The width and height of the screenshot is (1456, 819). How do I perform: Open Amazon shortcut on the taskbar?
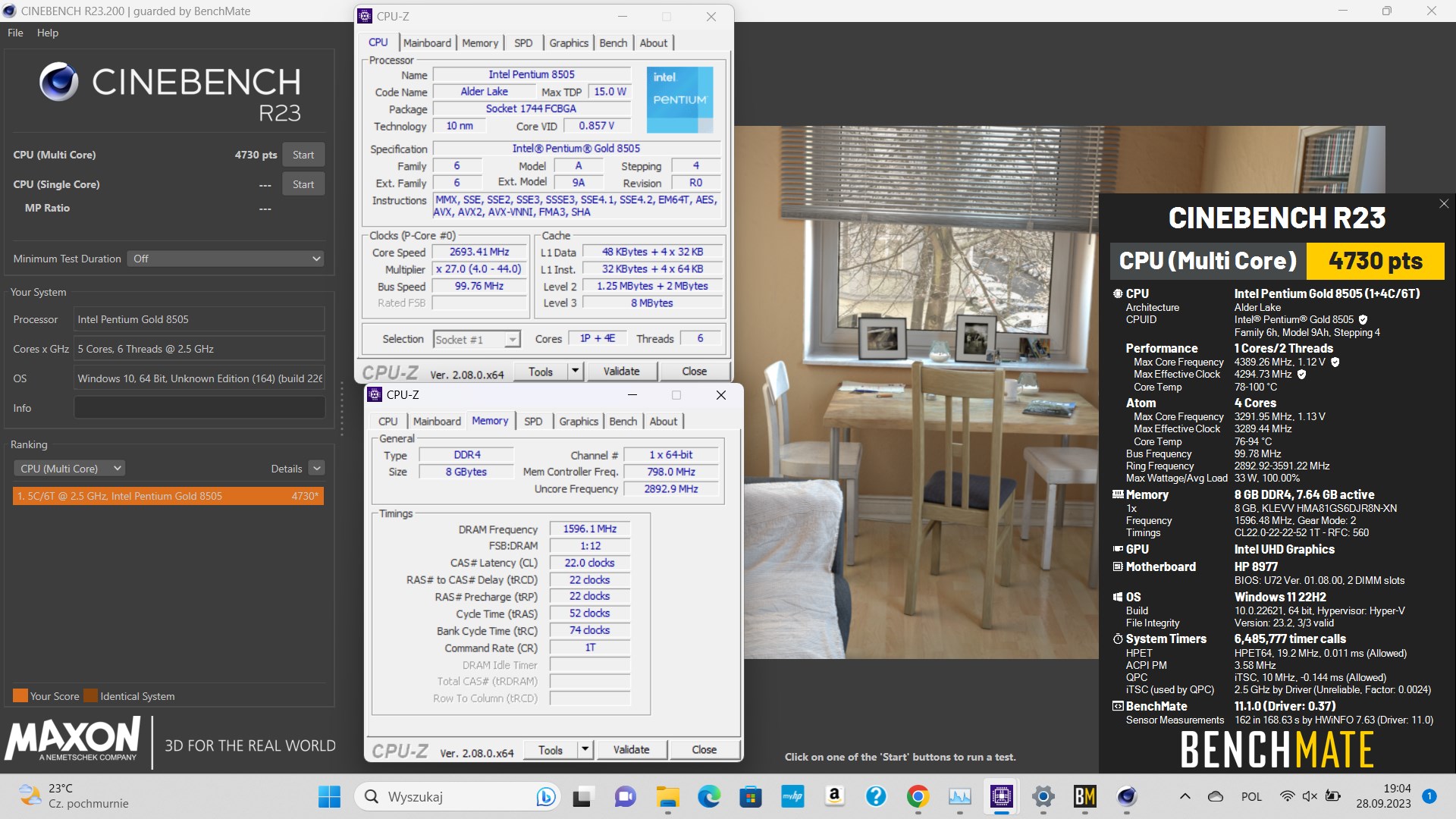point(834,797)
